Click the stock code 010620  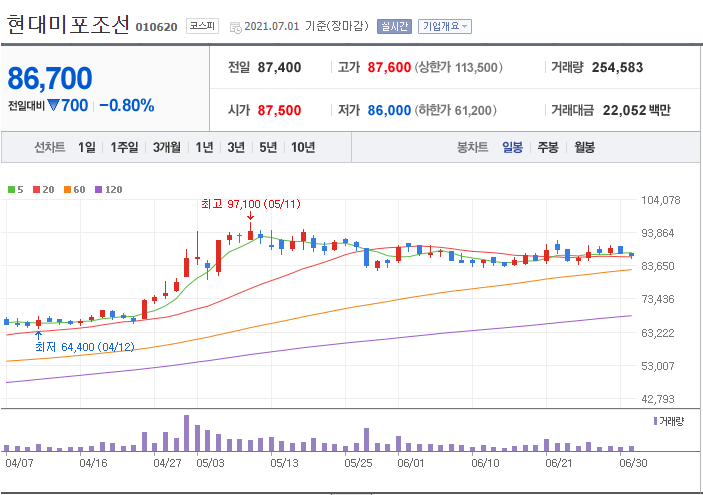coord(156,27)
